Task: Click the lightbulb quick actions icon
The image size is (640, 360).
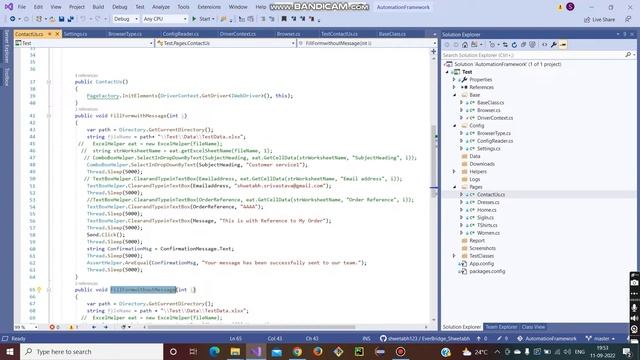Action: pyautogui.click(x=39, y=289)
